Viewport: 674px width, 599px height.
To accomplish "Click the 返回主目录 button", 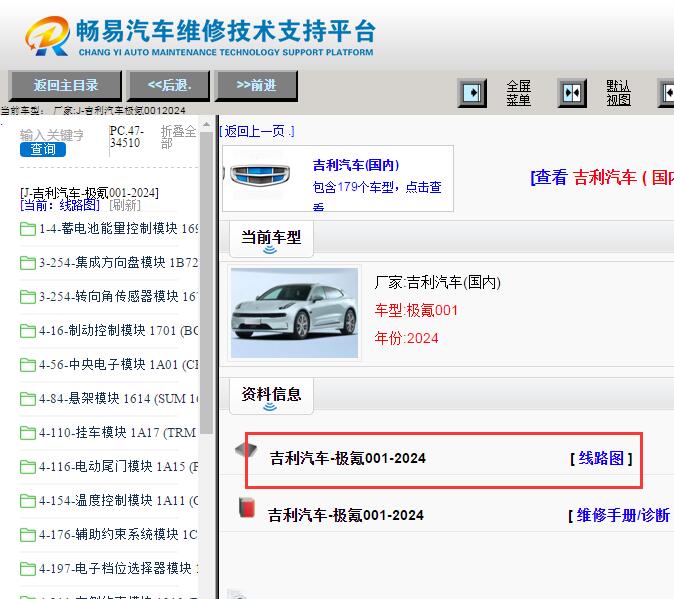I will 65,86.
